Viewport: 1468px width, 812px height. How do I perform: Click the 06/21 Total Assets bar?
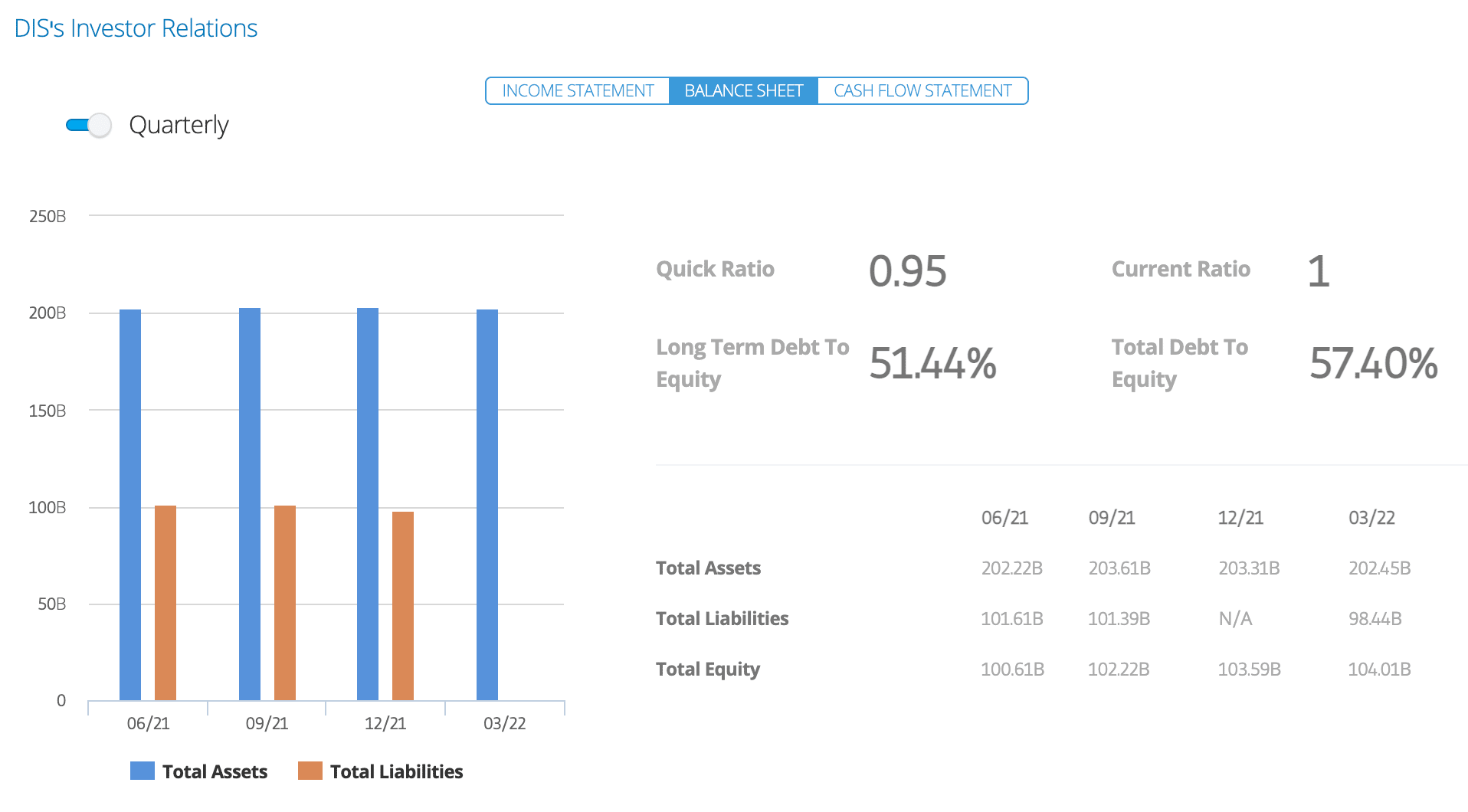(130, 504)
